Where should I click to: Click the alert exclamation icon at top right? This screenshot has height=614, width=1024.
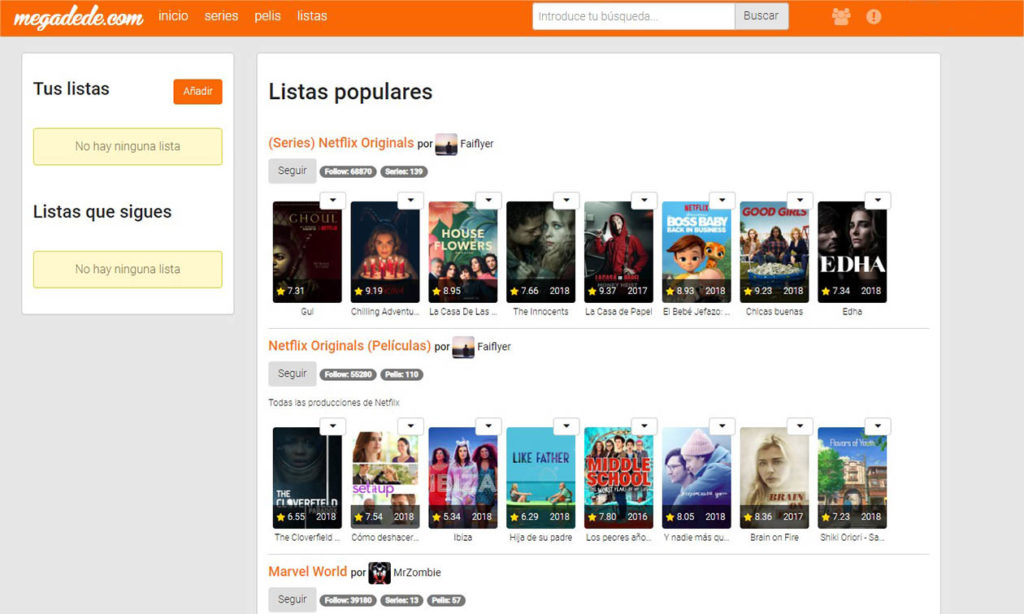coord(873,16)
